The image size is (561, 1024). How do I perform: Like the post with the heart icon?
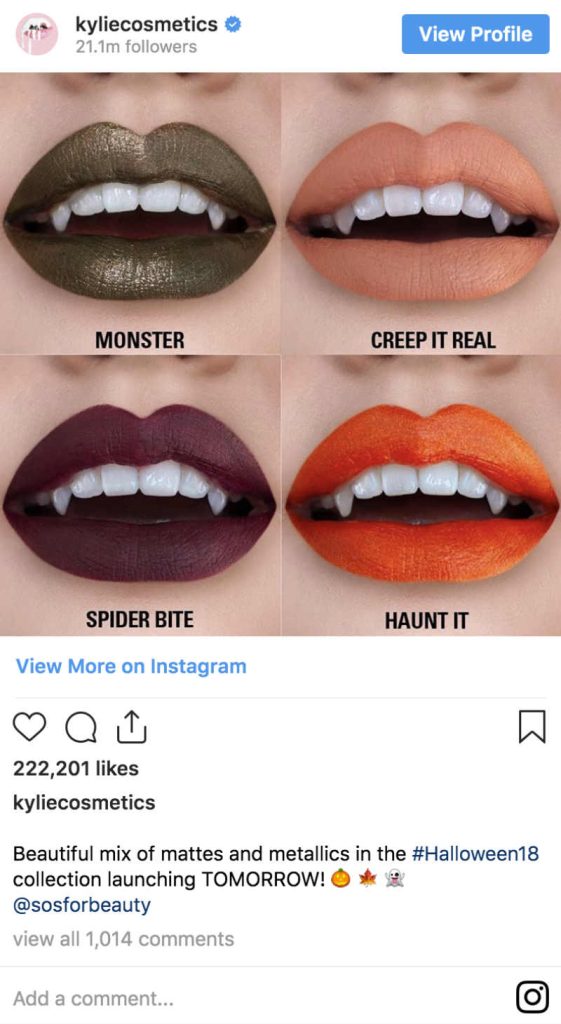click(29, 727)
